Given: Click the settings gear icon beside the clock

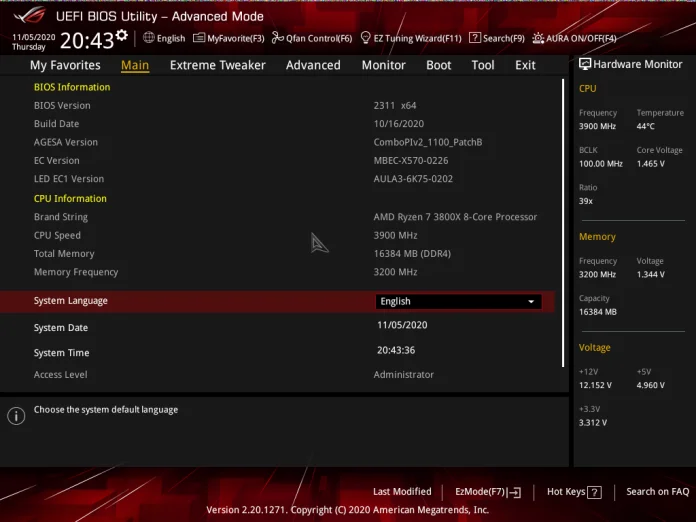Looking at the screenshot, I should 121,36.
